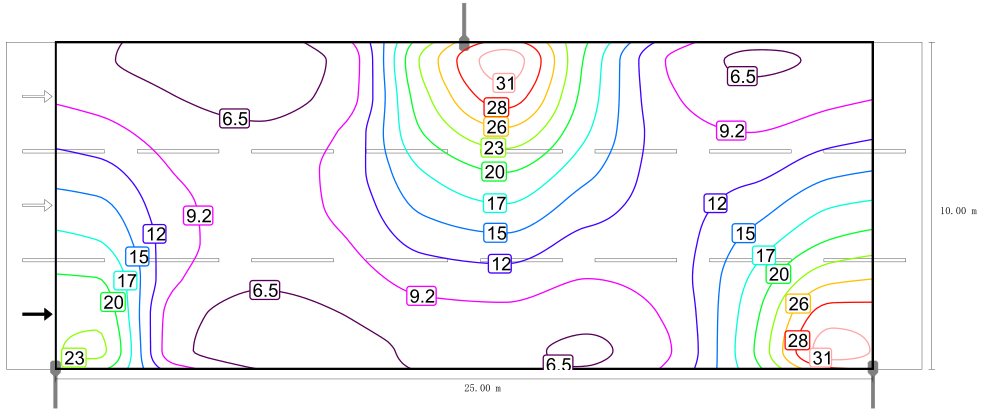
Task: Click the 25.00 m width dimension label
Action: pos(483,388)
